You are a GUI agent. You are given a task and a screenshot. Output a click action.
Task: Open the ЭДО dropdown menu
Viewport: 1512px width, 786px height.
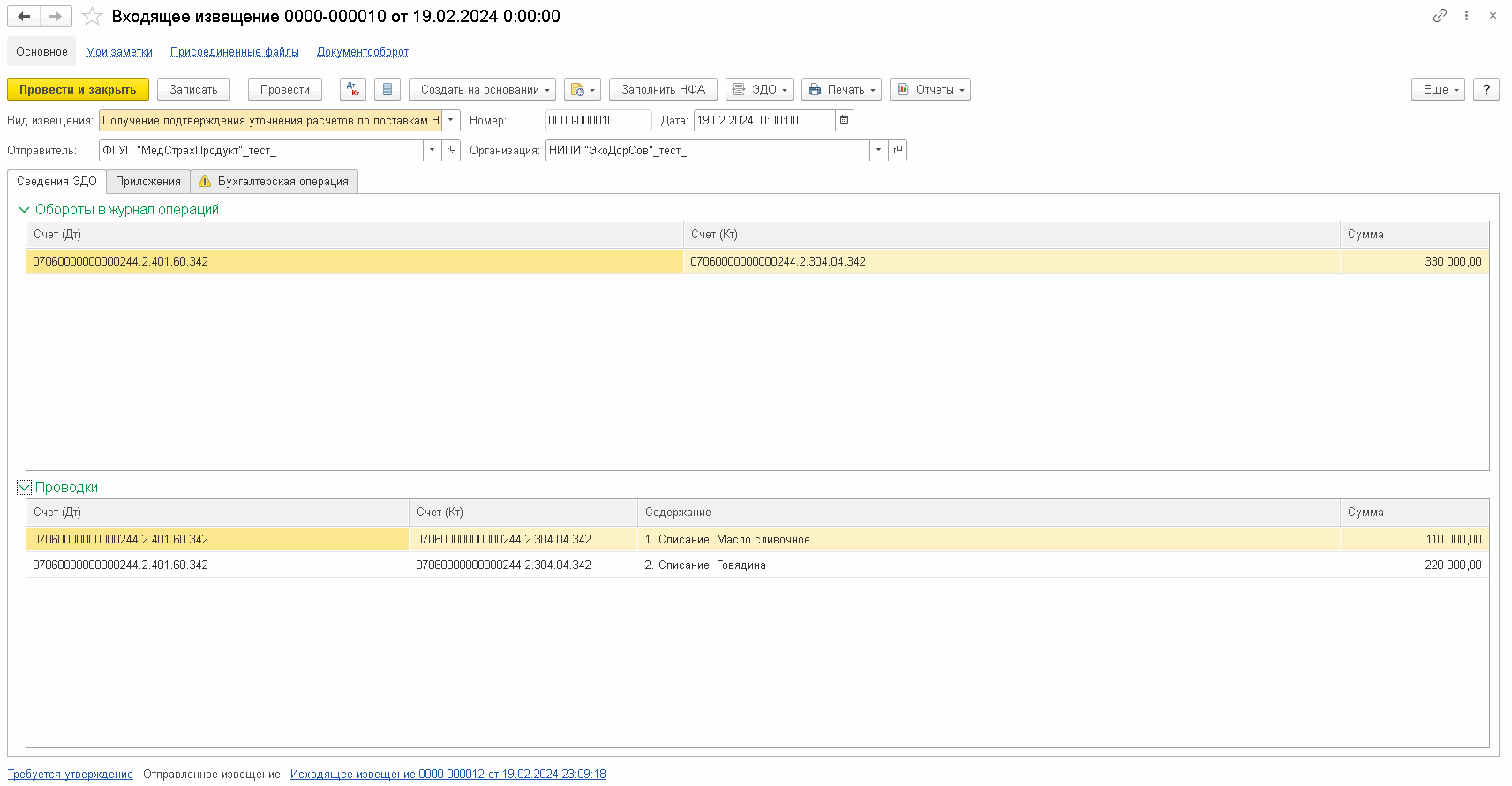coord(759,89)
